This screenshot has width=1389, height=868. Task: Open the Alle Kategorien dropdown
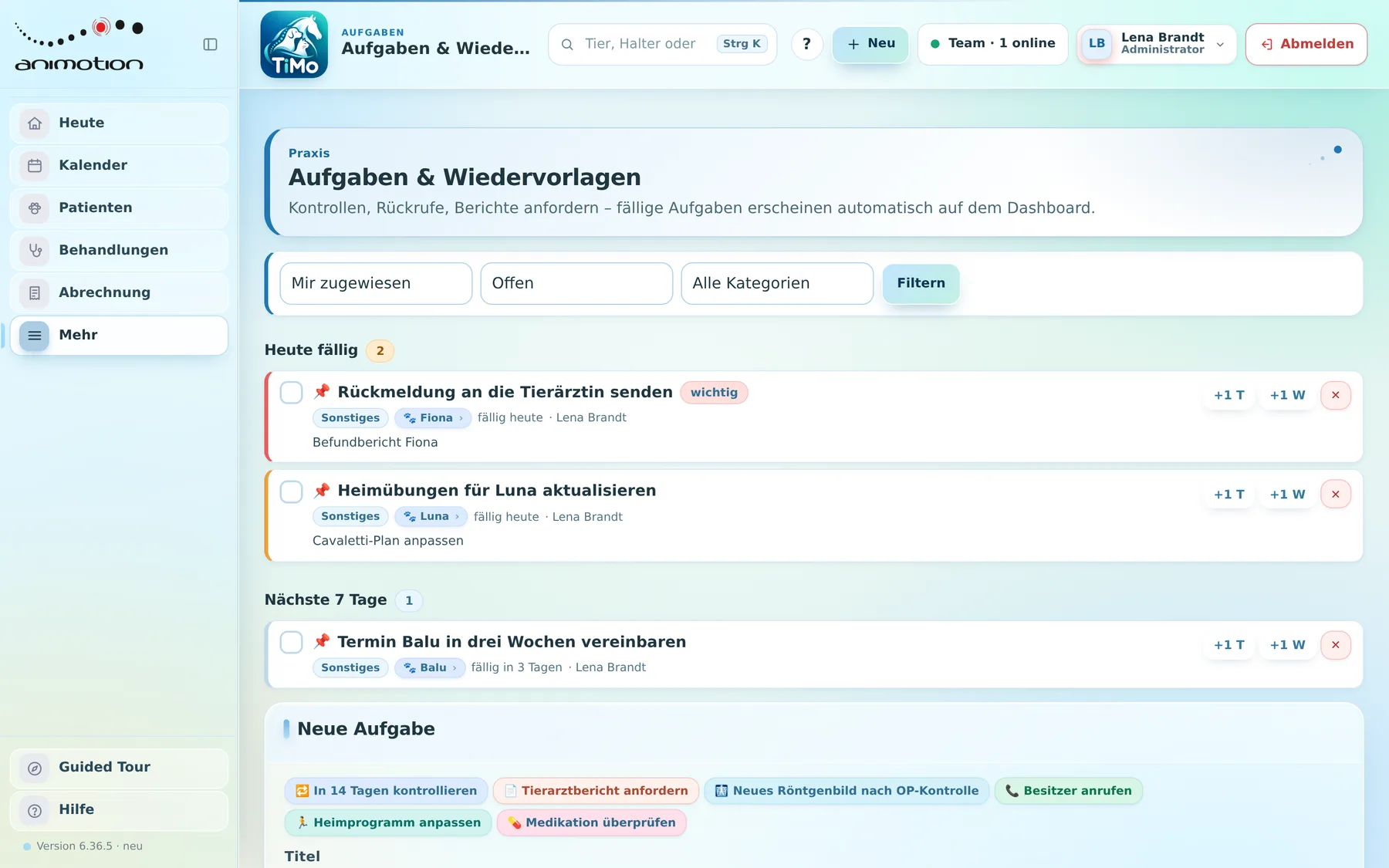(777, 283)
